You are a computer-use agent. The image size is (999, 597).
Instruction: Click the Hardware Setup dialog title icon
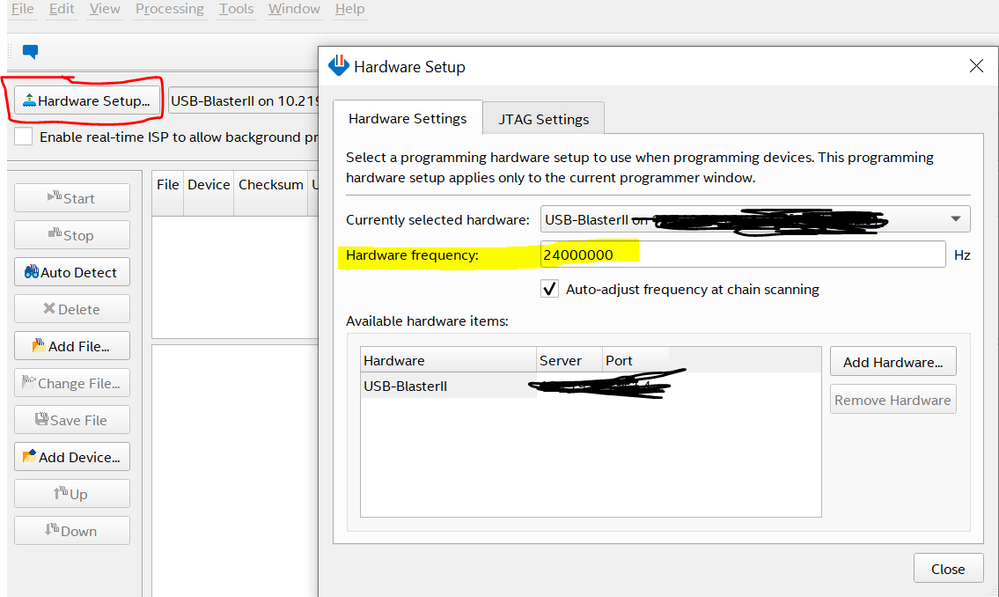338,65
